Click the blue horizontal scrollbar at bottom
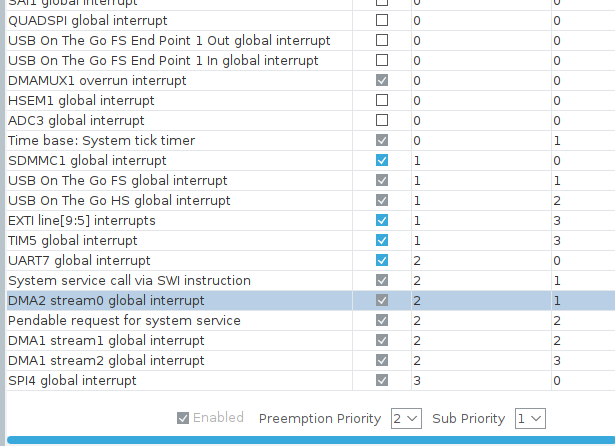This screenshot has height=446, width=615. click(311, 440)
